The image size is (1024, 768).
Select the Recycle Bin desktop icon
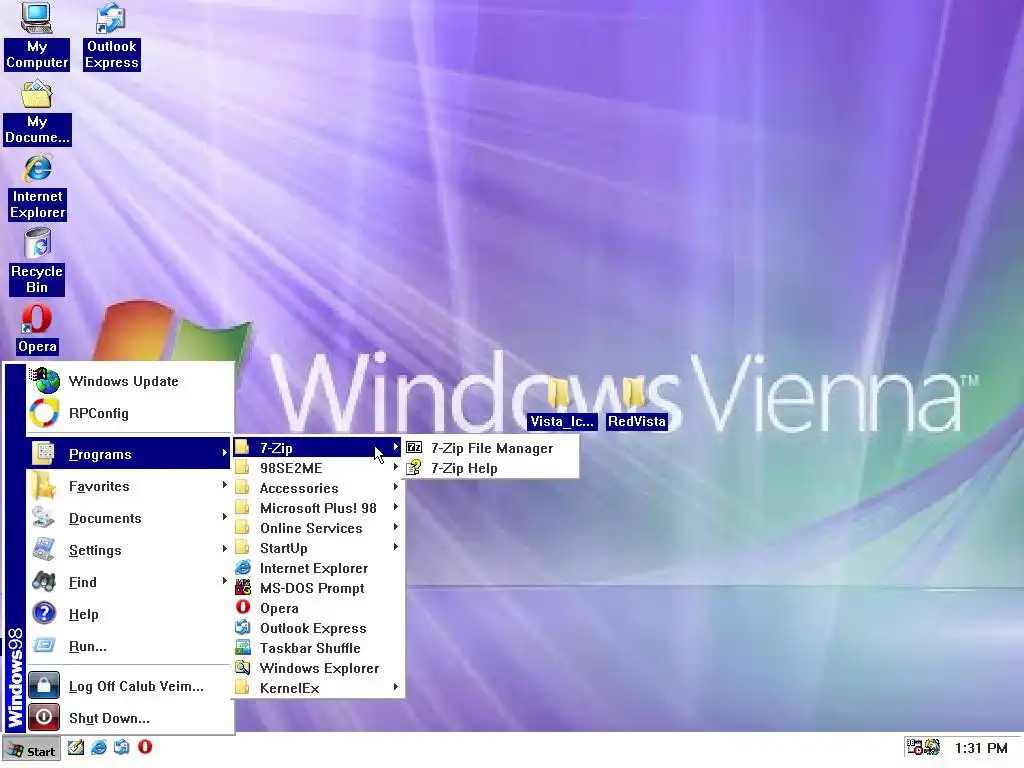pos(37,262)
